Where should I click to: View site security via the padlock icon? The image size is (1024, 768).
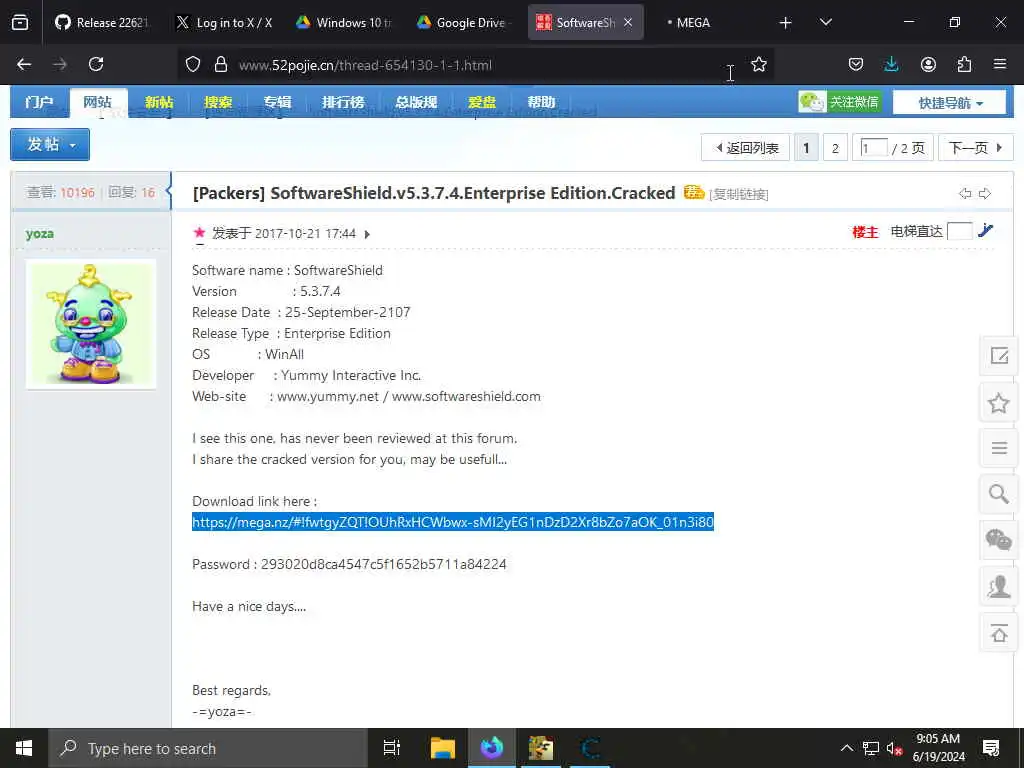coord(221,64)
